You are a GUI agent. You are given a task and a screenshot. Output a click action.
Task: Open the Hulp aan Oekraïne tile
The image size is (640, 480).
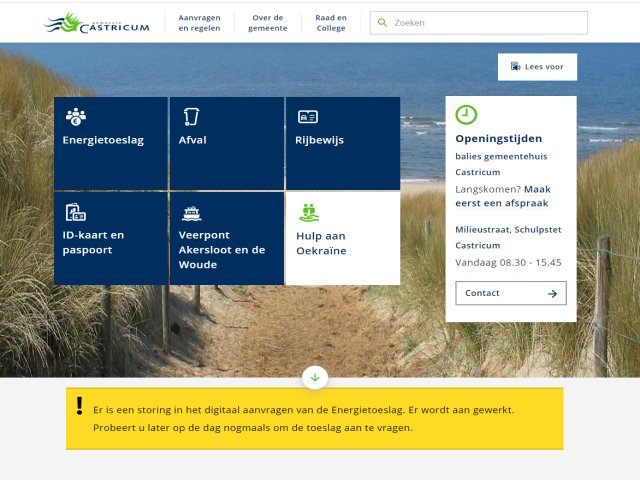coord(343,238)
